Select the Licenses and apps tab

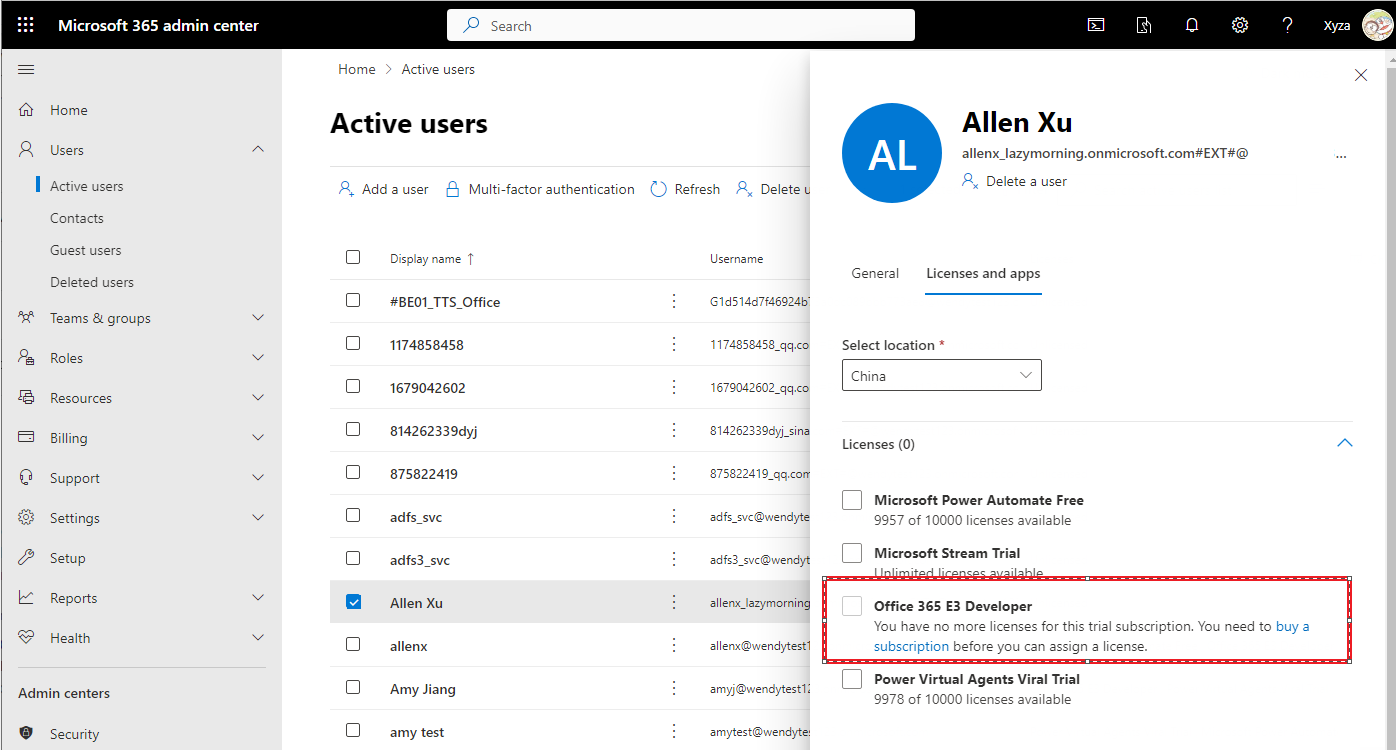point(983,273)
